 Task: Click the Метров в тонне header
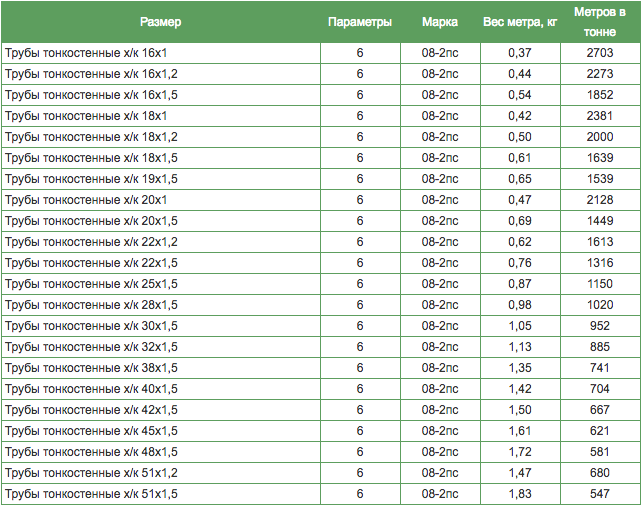pos(600,22)
